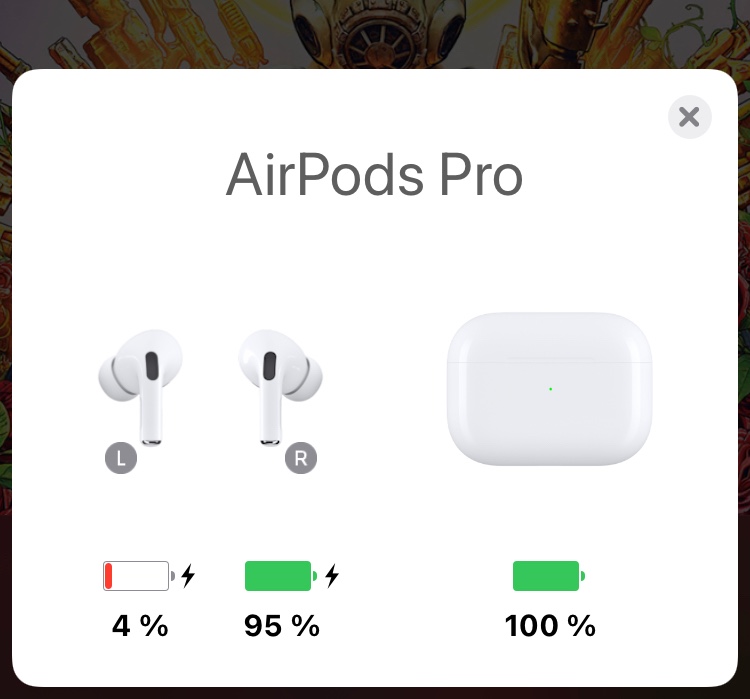Image resolution: width=750 pixels, height=699 pixels.
Task: Tap the left AirPod image
Action: tap(141, 387)
